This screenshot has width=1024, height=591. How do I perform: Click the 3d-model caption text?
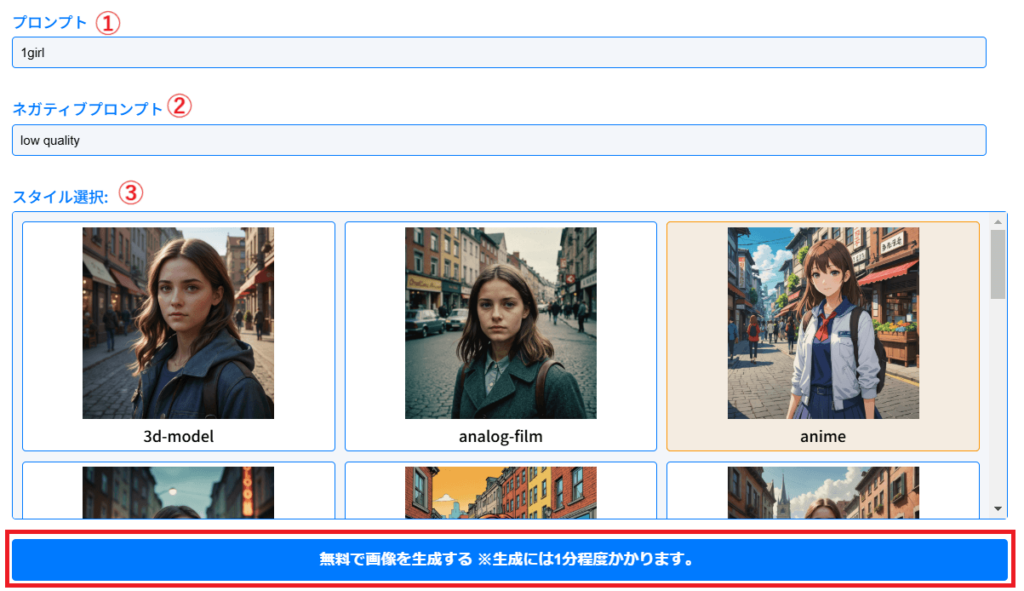click(178, 436)
